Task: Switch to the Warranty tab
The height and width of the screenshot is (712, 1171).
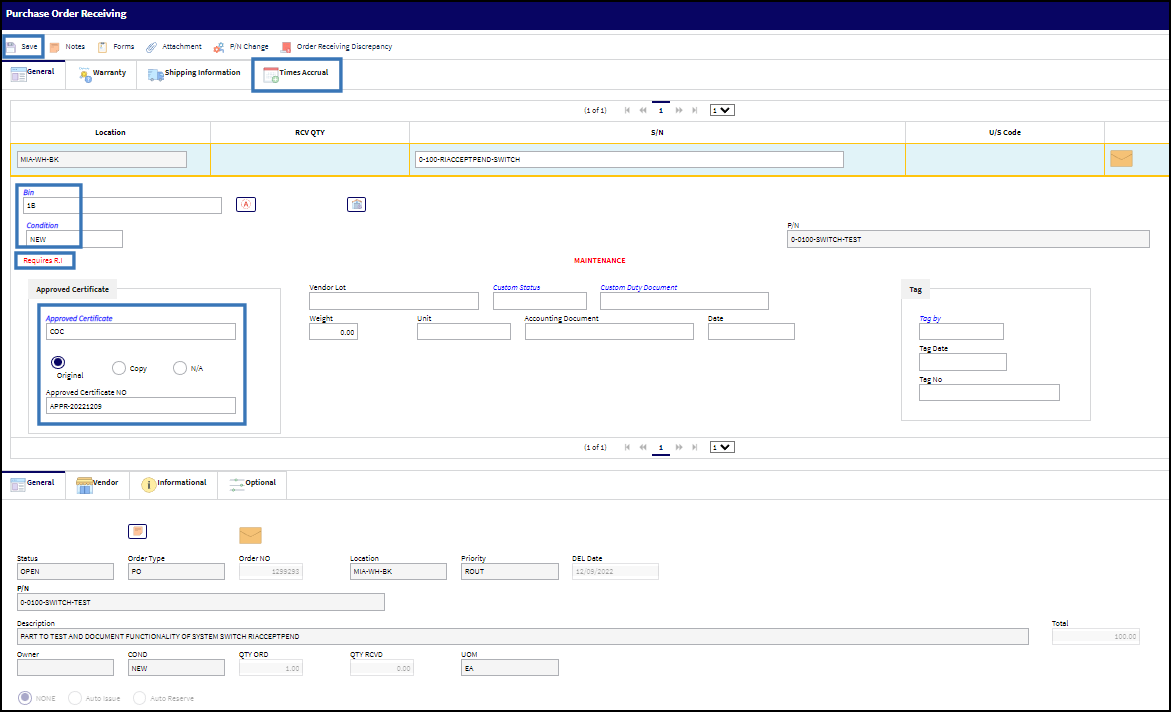Action: coord(102,73)
